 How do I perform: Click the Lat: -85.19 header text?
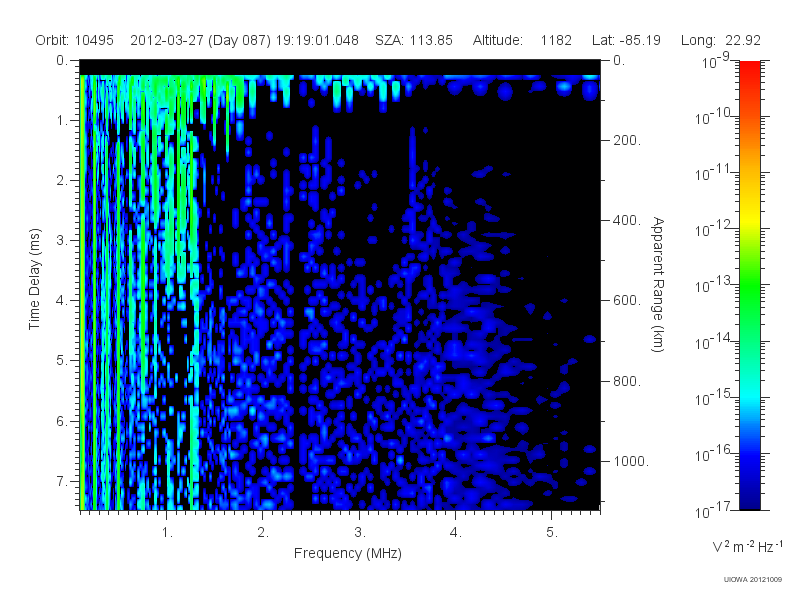click(x=626, y=40)
